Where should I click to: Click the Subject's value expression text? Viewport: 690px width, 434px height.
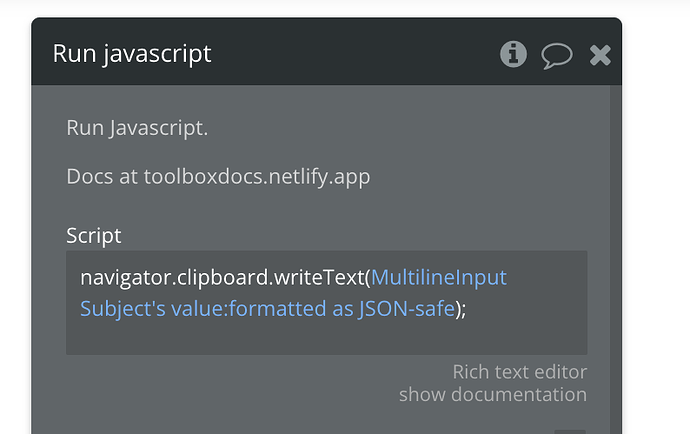click(152, 309)
